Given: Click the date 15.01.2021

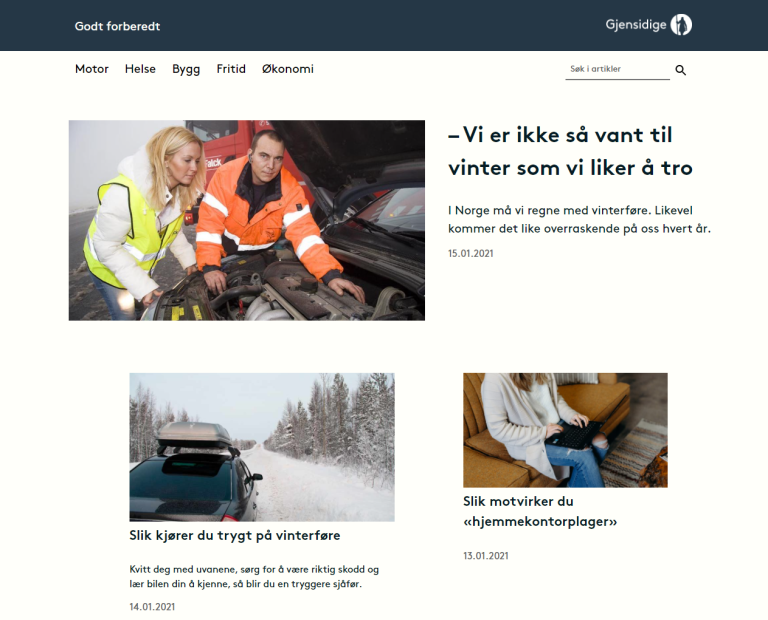Looking at the screenshot, I should tap(470, 254).
